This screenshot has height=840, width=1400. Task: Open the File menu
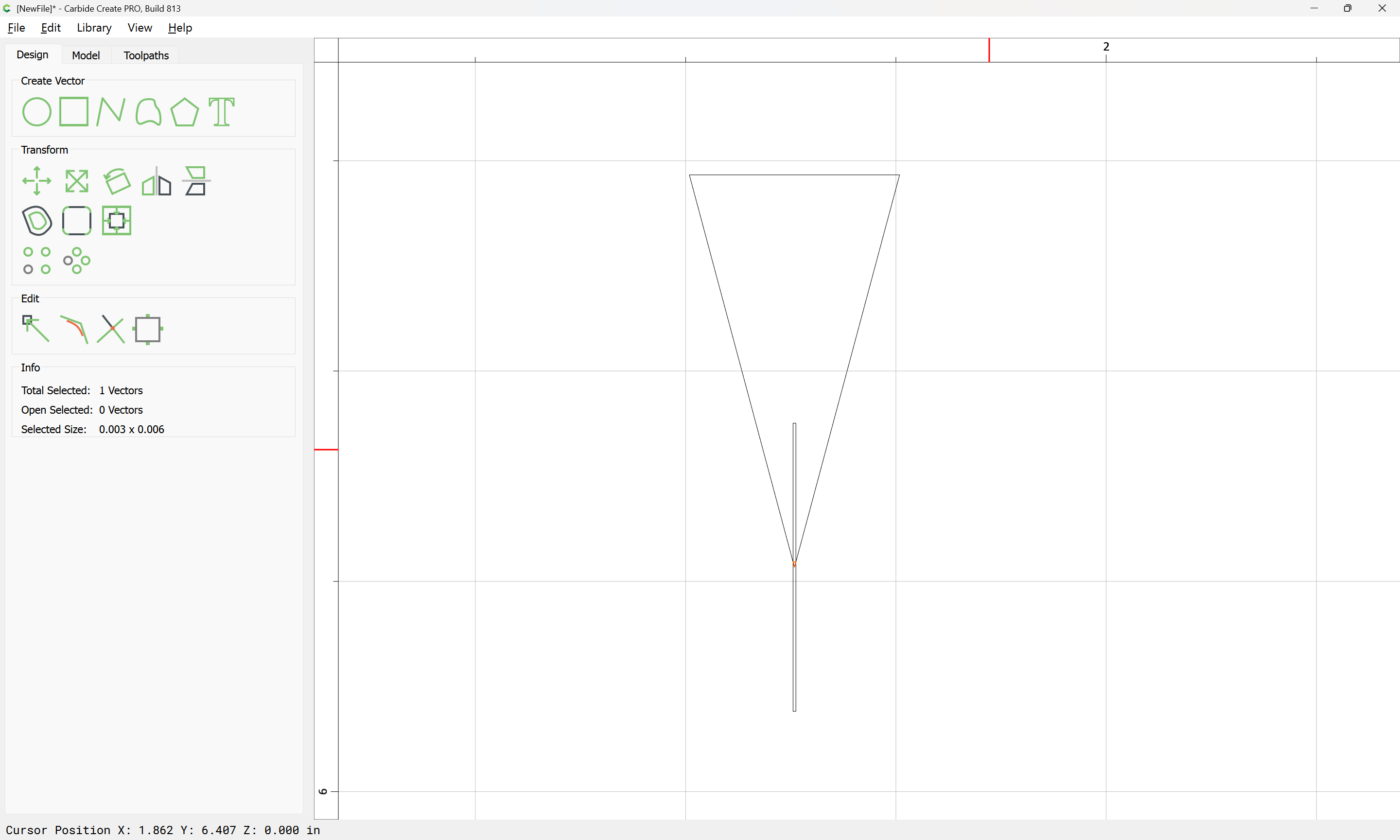click(x=16, y=28)
